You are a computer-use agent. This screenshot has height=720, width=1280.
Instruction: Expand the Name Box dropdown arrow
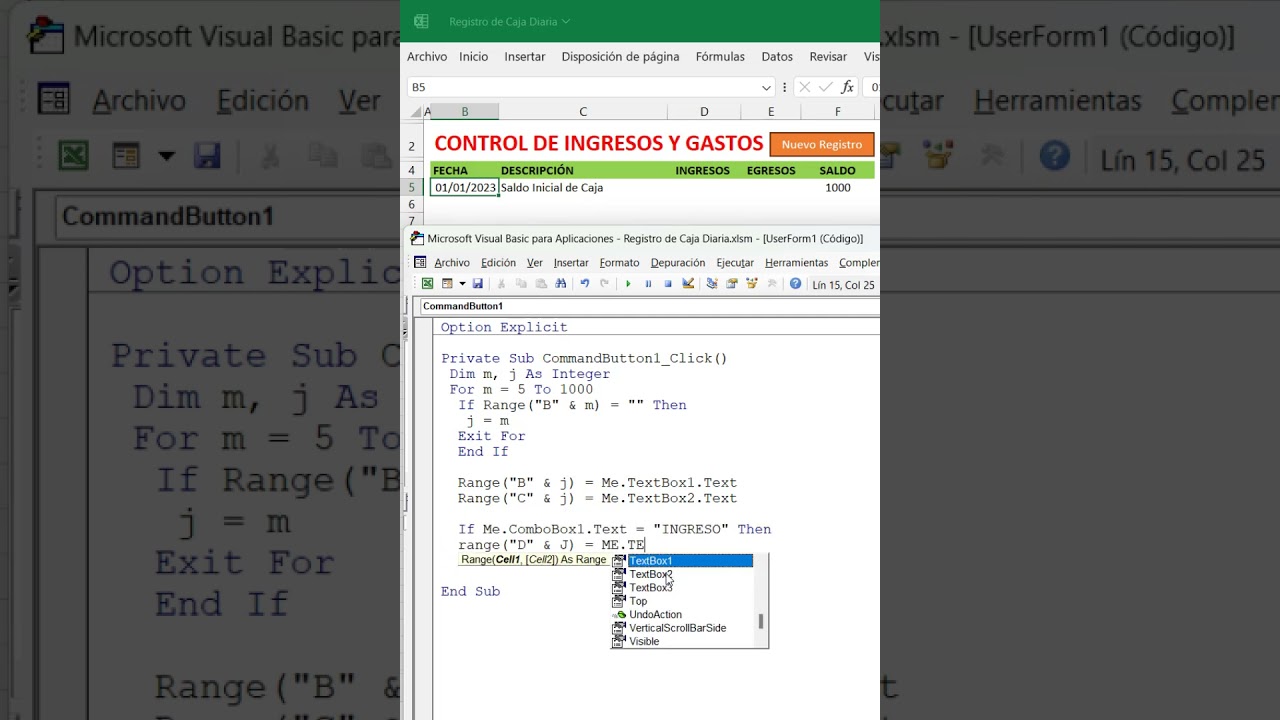(766, 87)
